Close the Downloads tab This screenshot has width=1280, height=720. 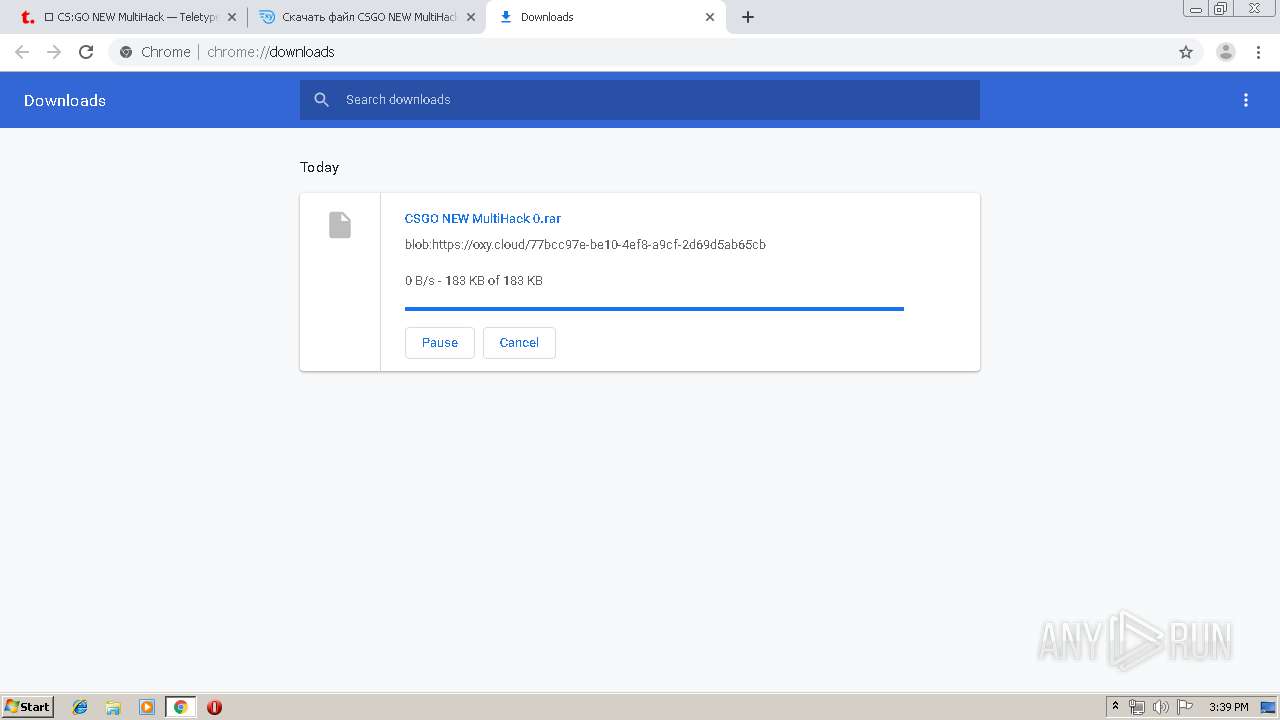point(710,17)
